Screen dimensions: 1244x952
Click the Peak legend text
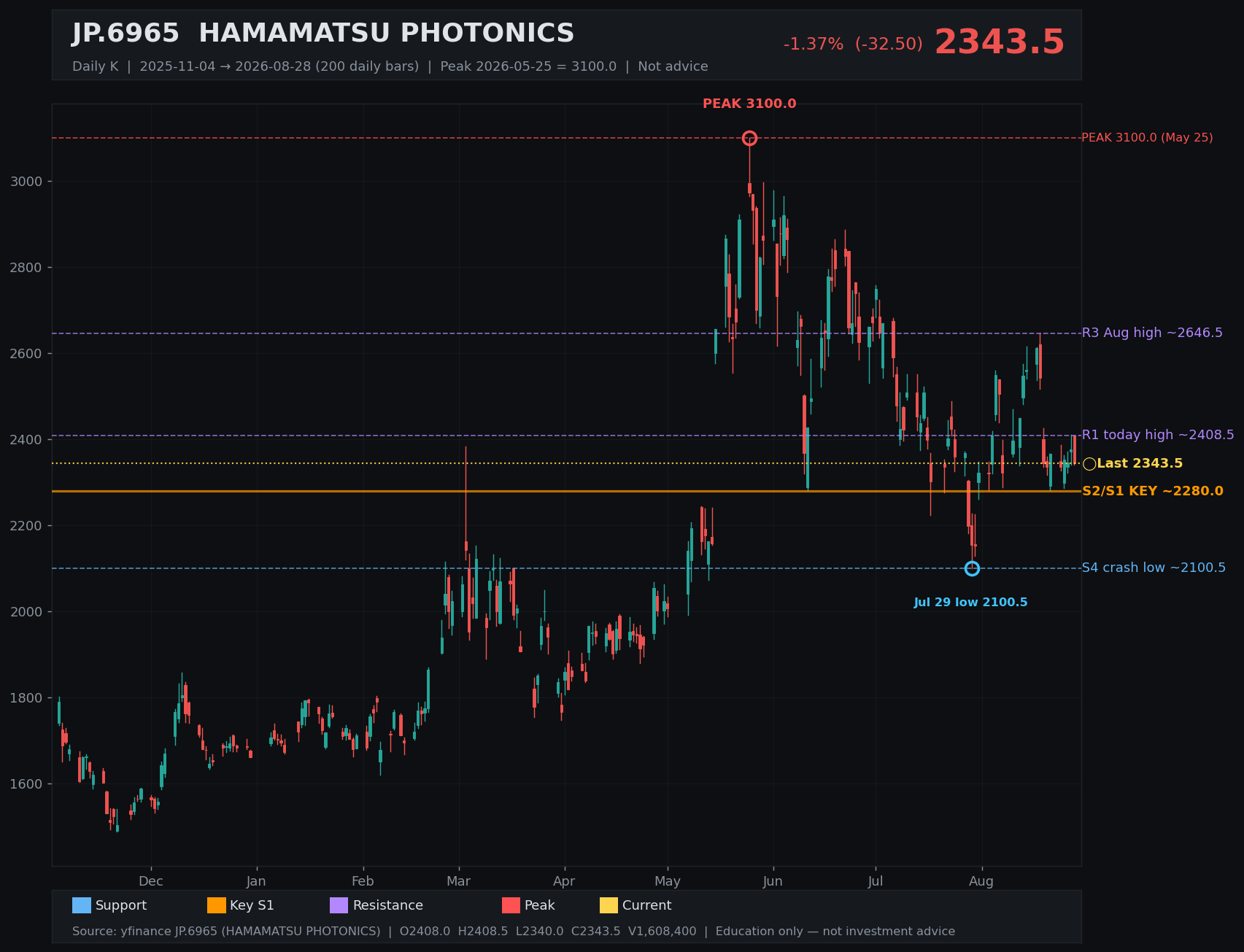pos(540,905)
